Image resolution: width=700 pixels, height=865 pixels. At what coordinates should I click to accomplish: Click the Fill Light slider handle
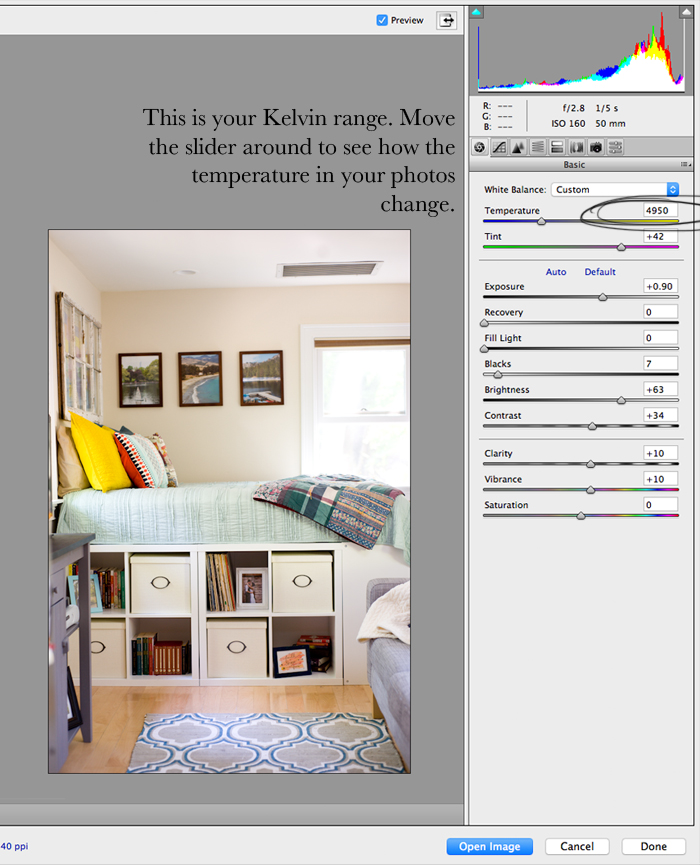(484, 349)
